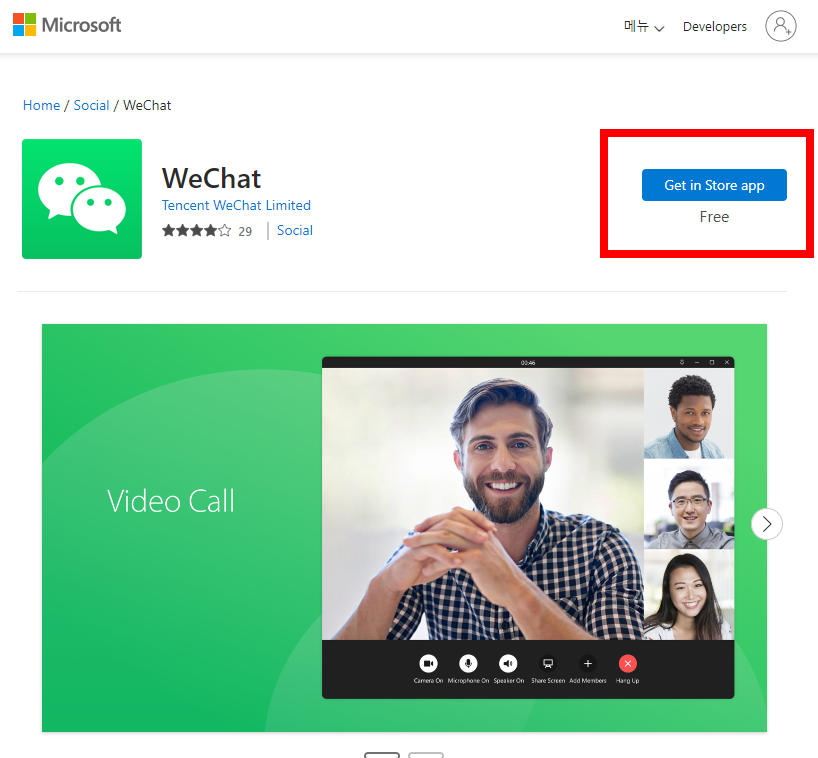The width and height of the screenshot is (818, 758).
Task: Select second carousel page indicator
Action: [x=426, y=755]
